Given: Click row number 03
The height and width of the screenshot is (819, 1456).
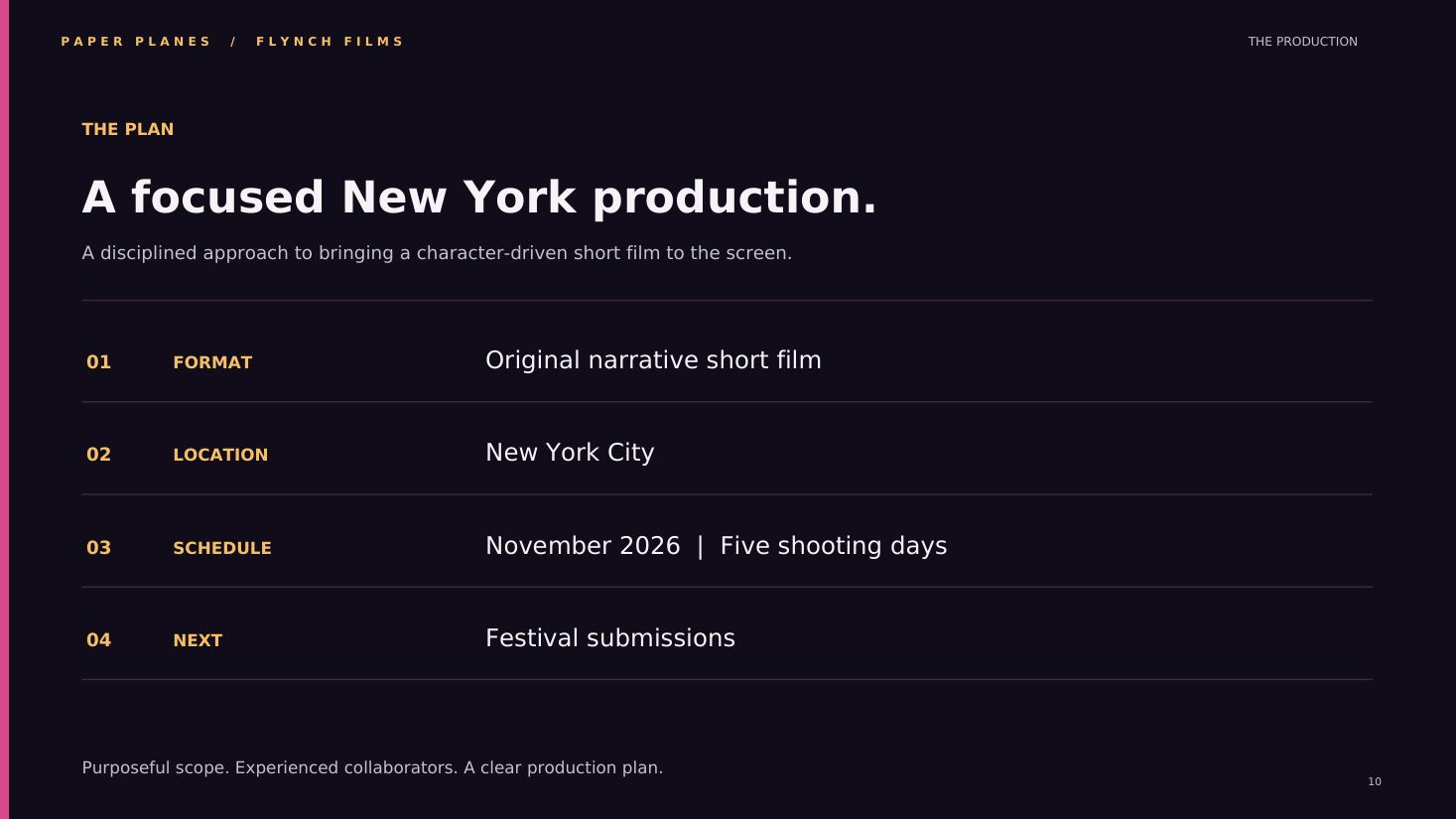Looking at the screenshot, I should click(98, 548).
